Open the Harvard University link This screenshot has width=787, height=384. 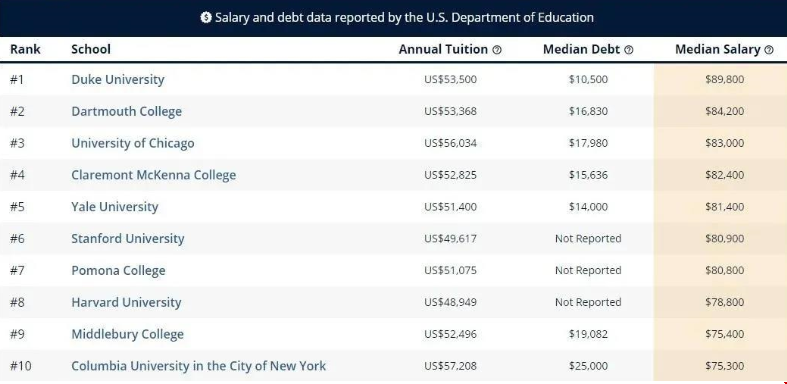tap(126, 302)
